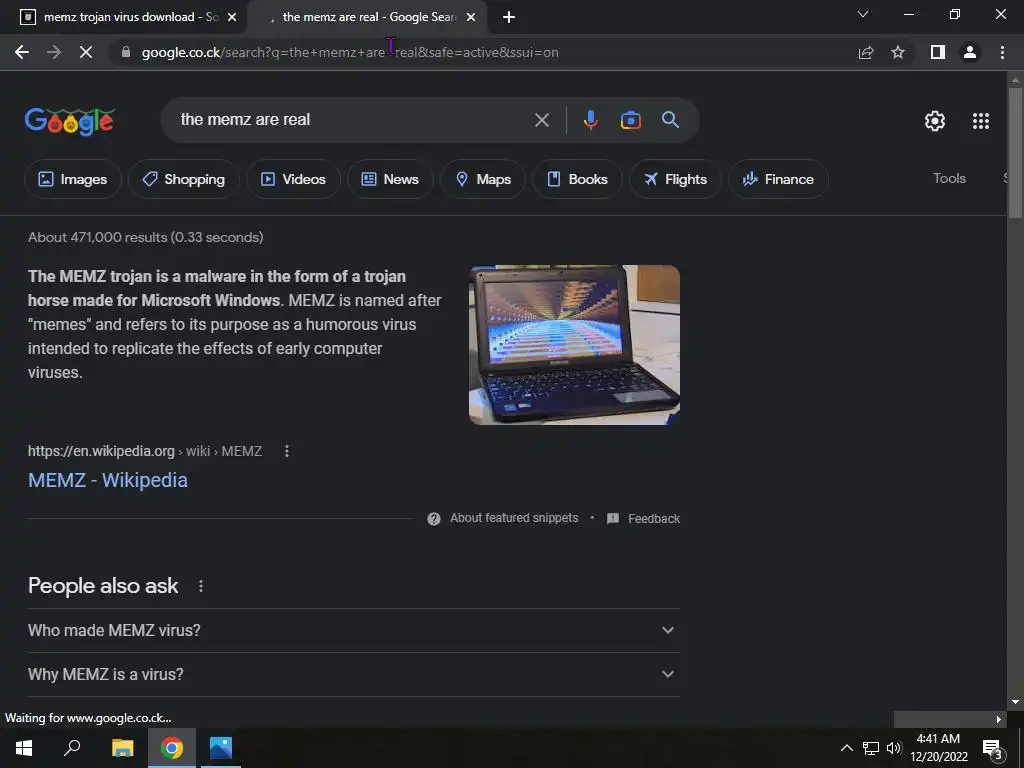
Task: Open a new browser tab
Action: pos(509,17)
